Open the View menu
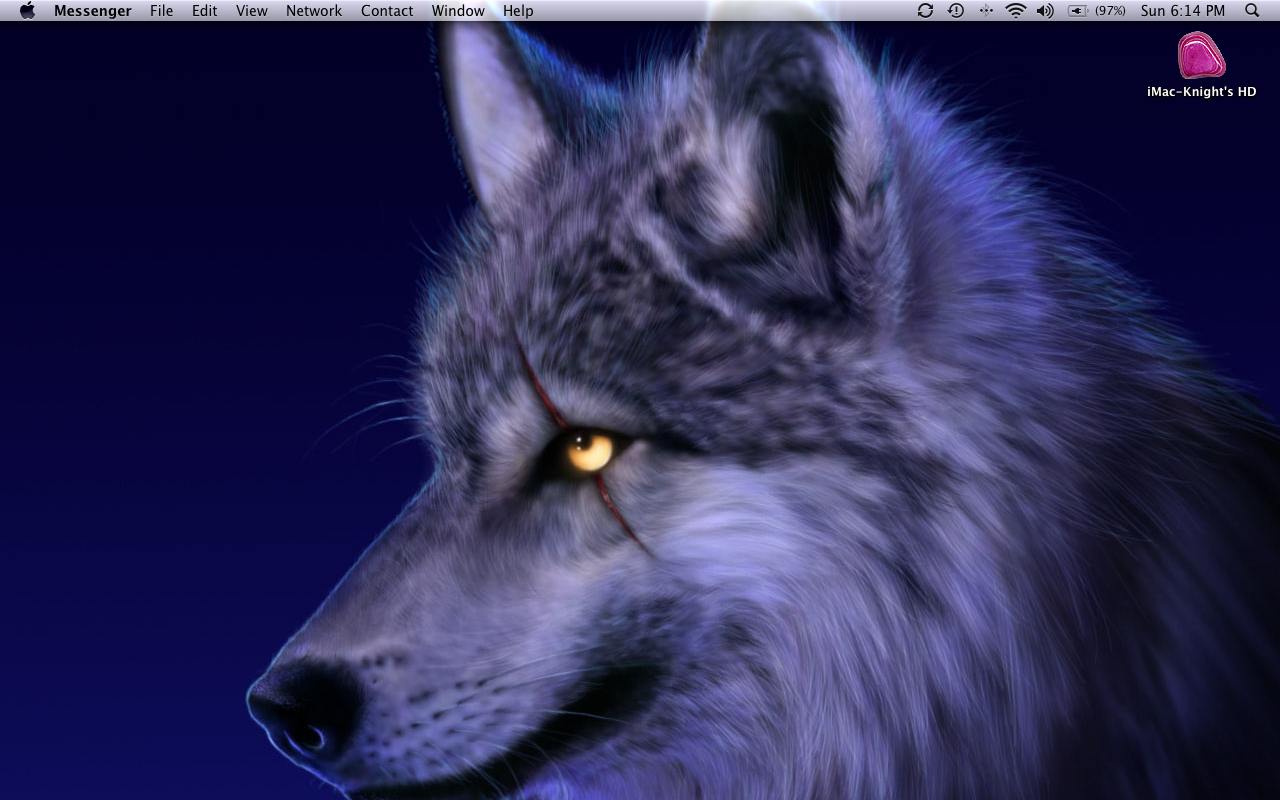 coord(252,11)
